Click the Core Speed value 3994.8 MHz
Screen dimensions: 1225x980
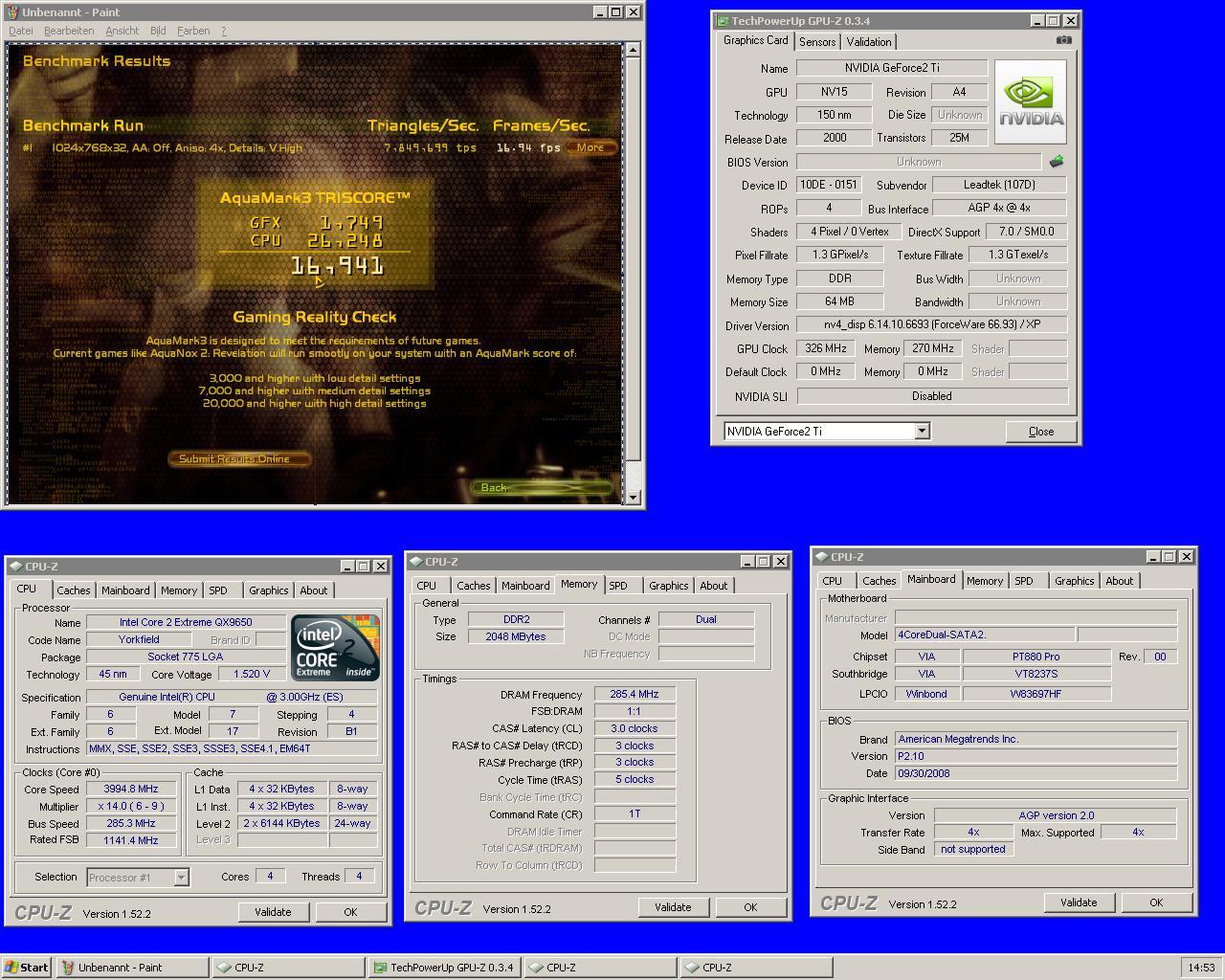[x=131, y=790]
